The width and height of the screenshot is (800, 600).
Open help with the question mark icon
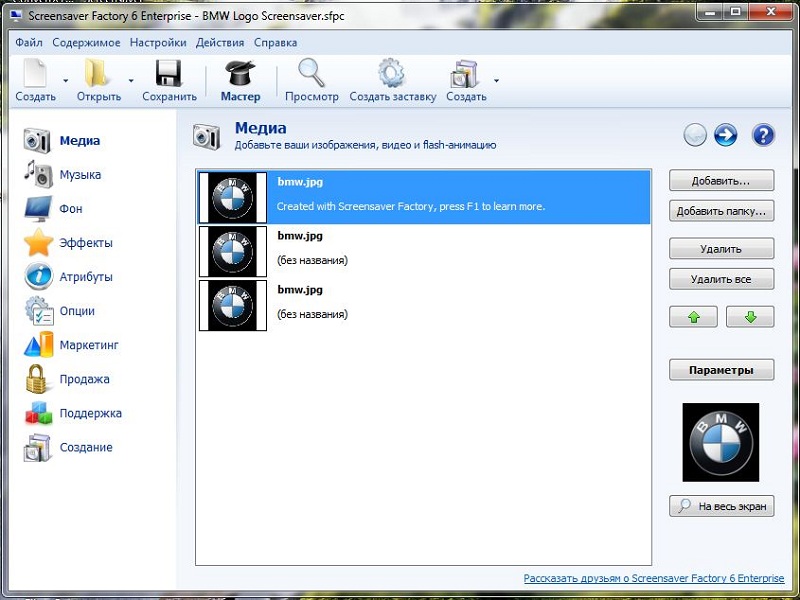click(x=763, y=136)
